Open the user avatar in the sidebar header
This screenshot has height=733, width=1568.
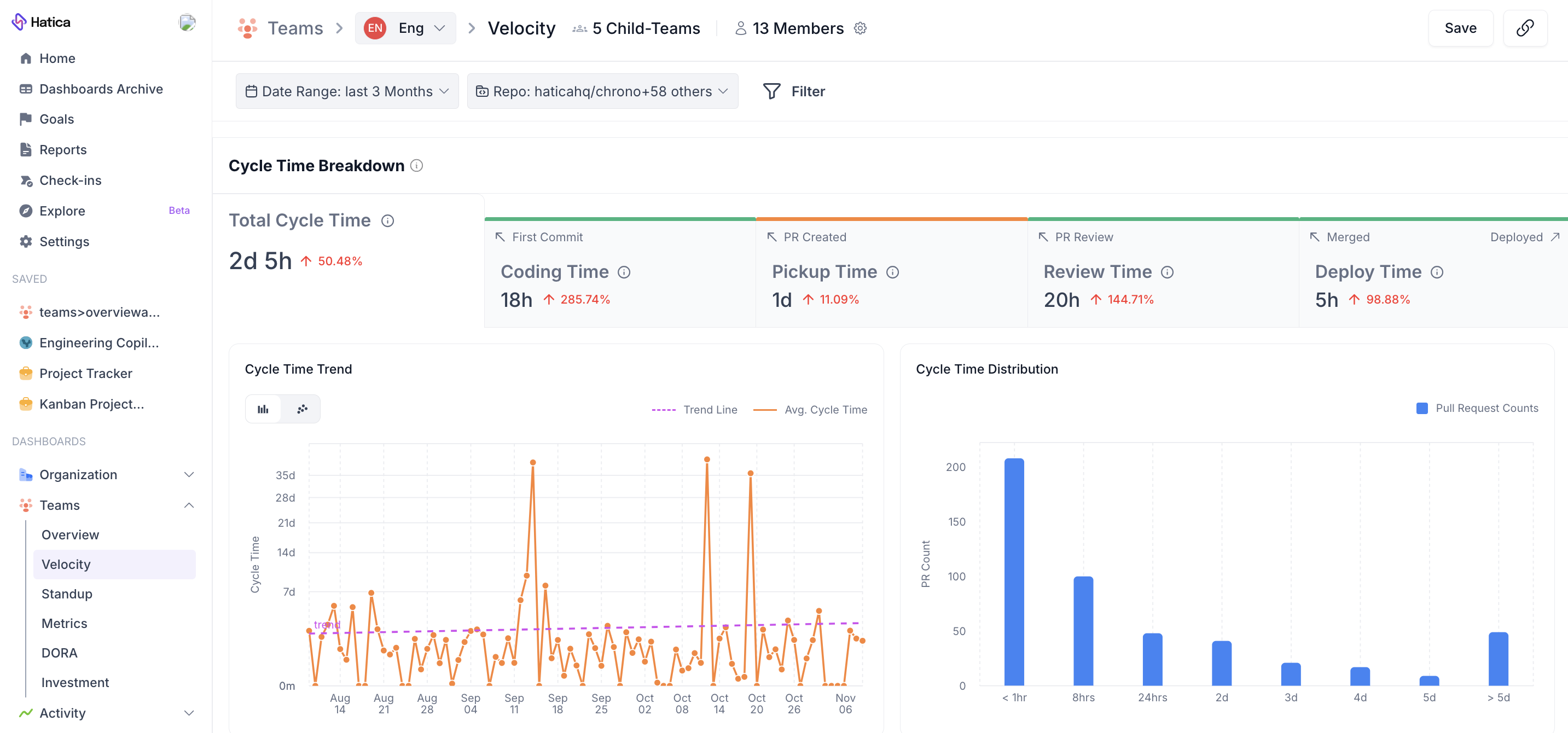tap(187, 22)
